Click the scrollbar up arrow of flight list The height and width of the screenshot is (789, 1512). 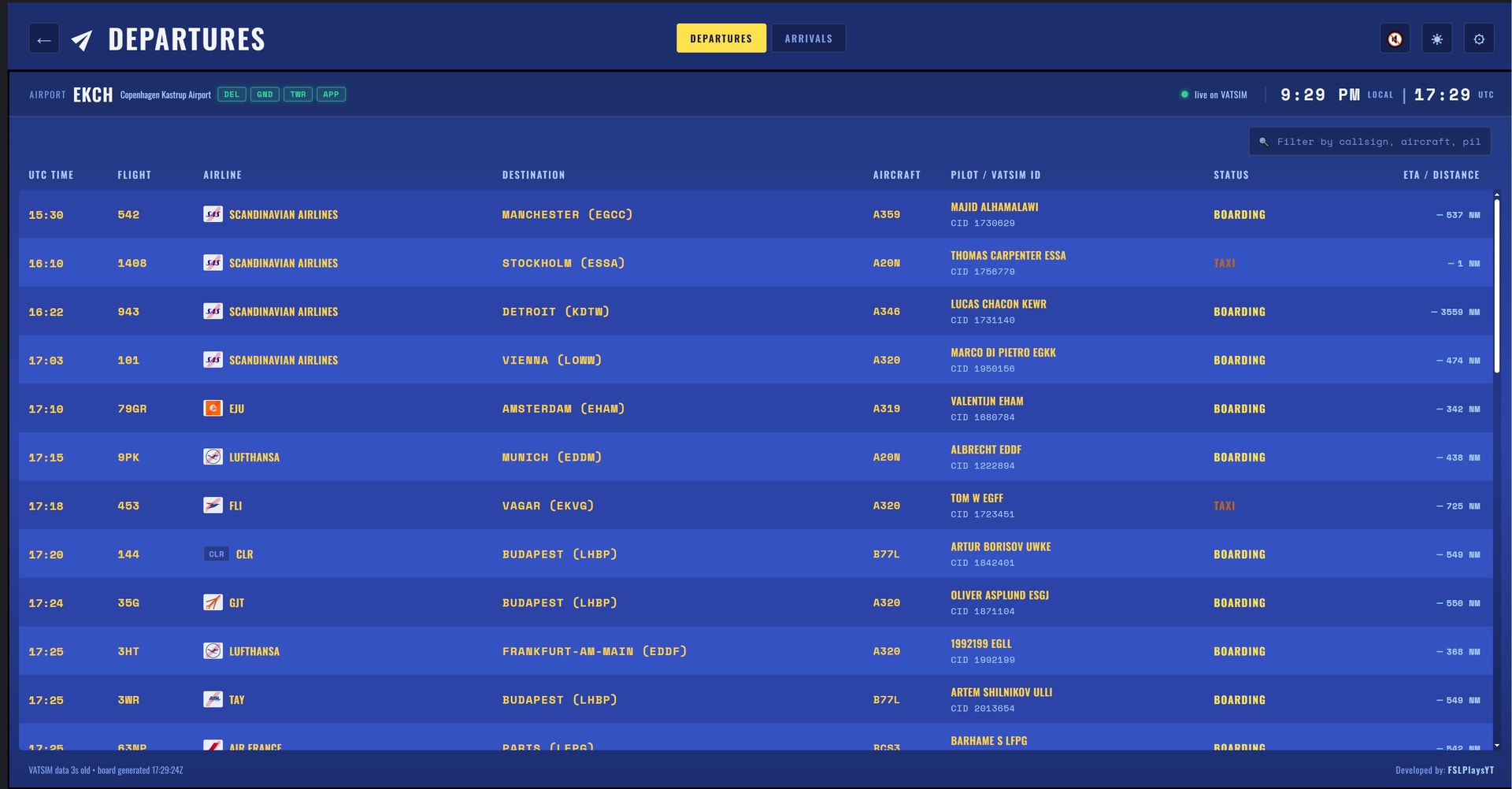point(1497,194)
